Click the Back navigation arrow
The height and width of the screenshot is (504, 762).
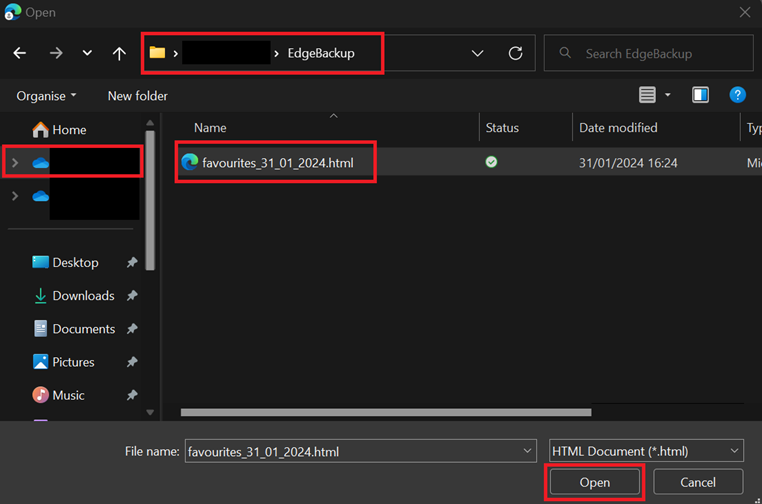[20, 53]
